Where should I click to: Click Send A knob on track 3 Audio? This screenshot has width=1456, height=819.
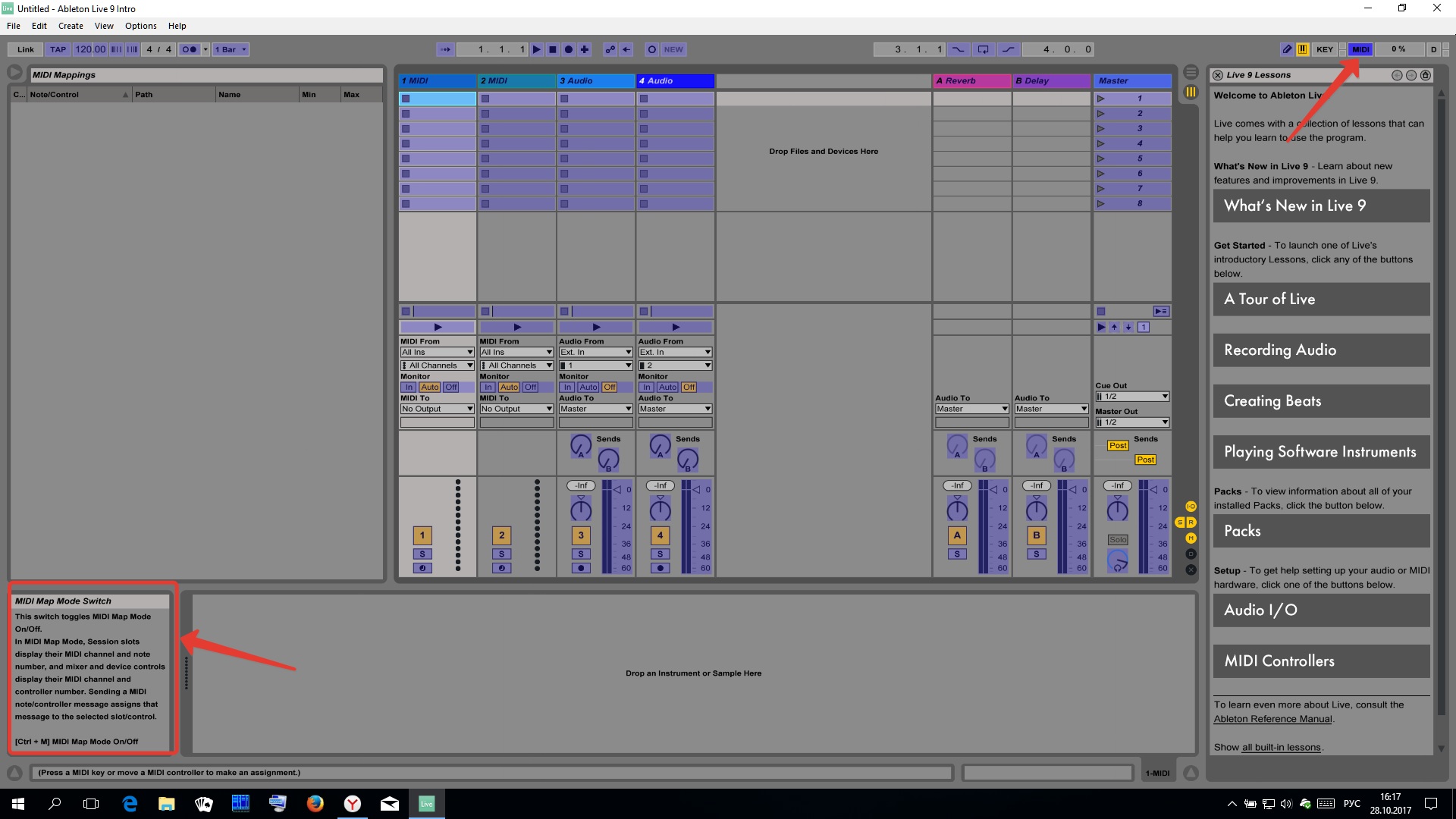coord(580,445)
